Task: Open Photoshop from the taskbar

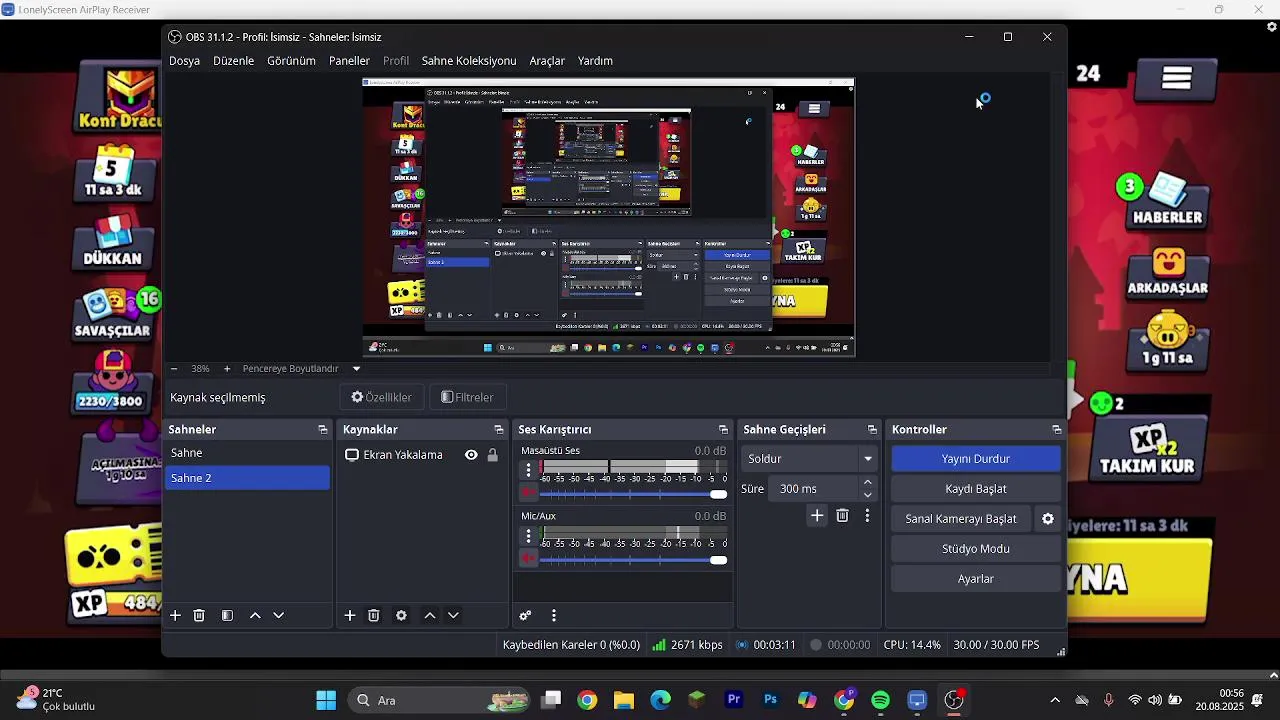Action: tap(770, 701)
